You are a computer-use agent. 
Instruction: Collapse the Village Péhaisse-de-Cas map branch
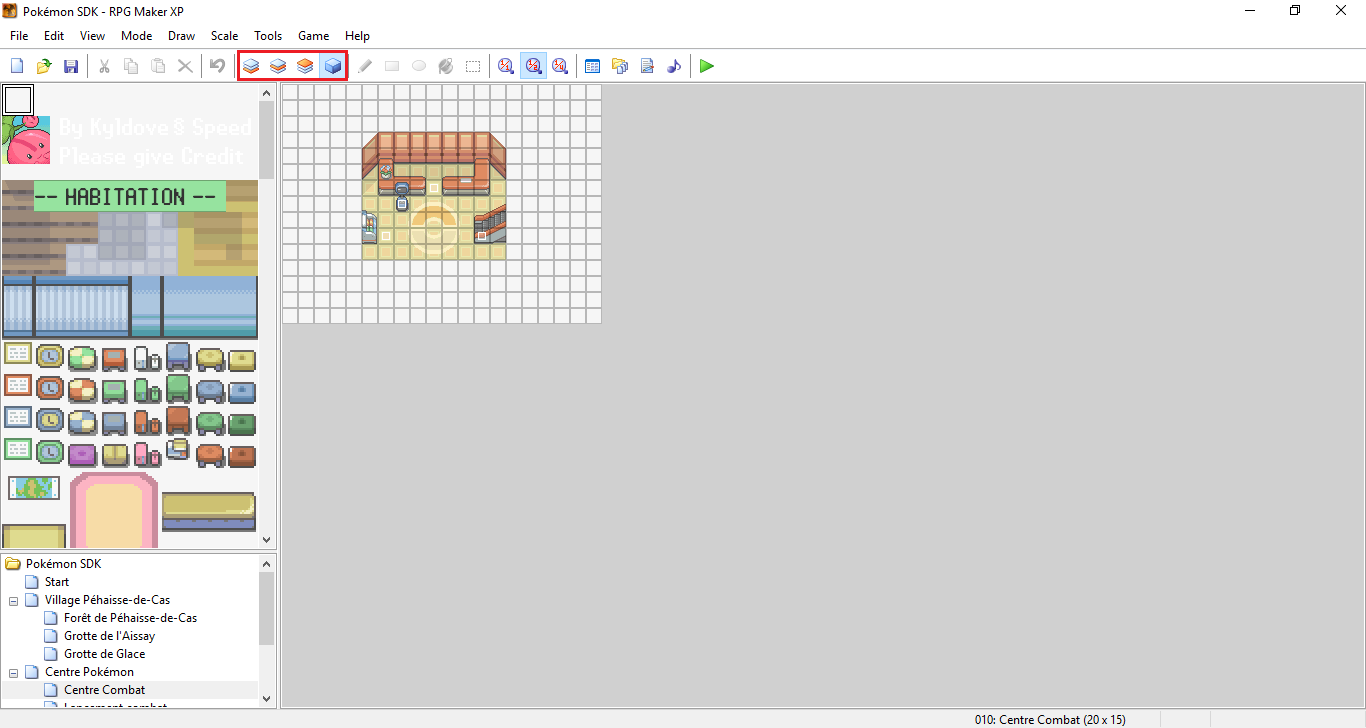coord(13,599)
